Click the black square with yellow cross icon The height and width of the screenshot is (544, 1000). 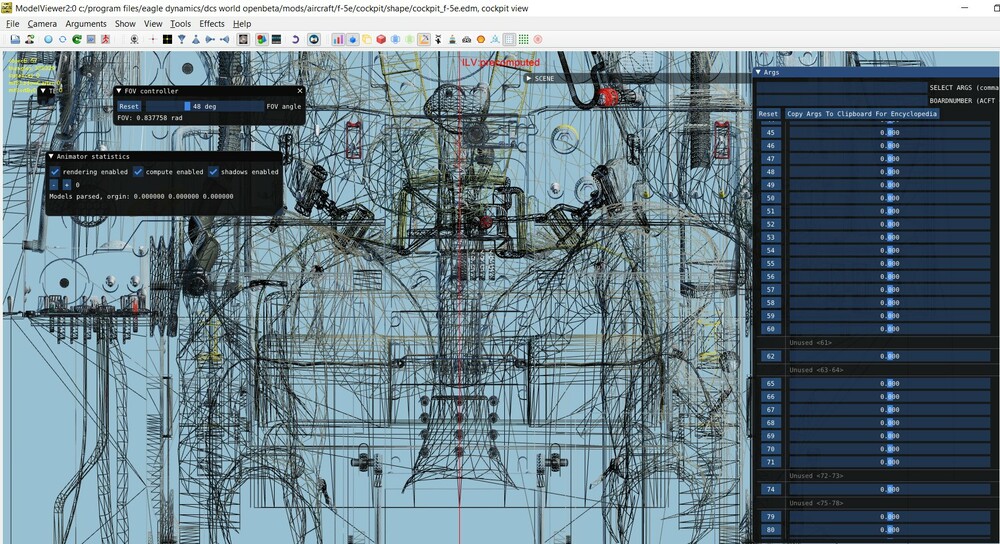pos(167,39)
